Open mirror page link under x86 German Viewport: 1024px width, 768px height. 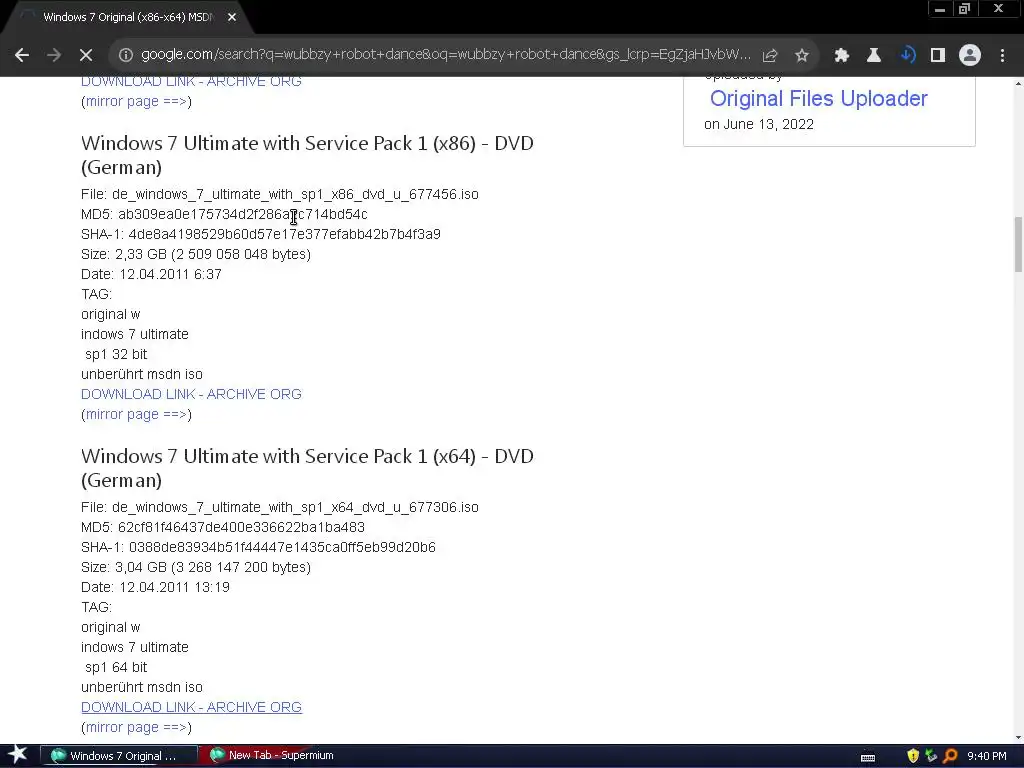click(136, 415)
